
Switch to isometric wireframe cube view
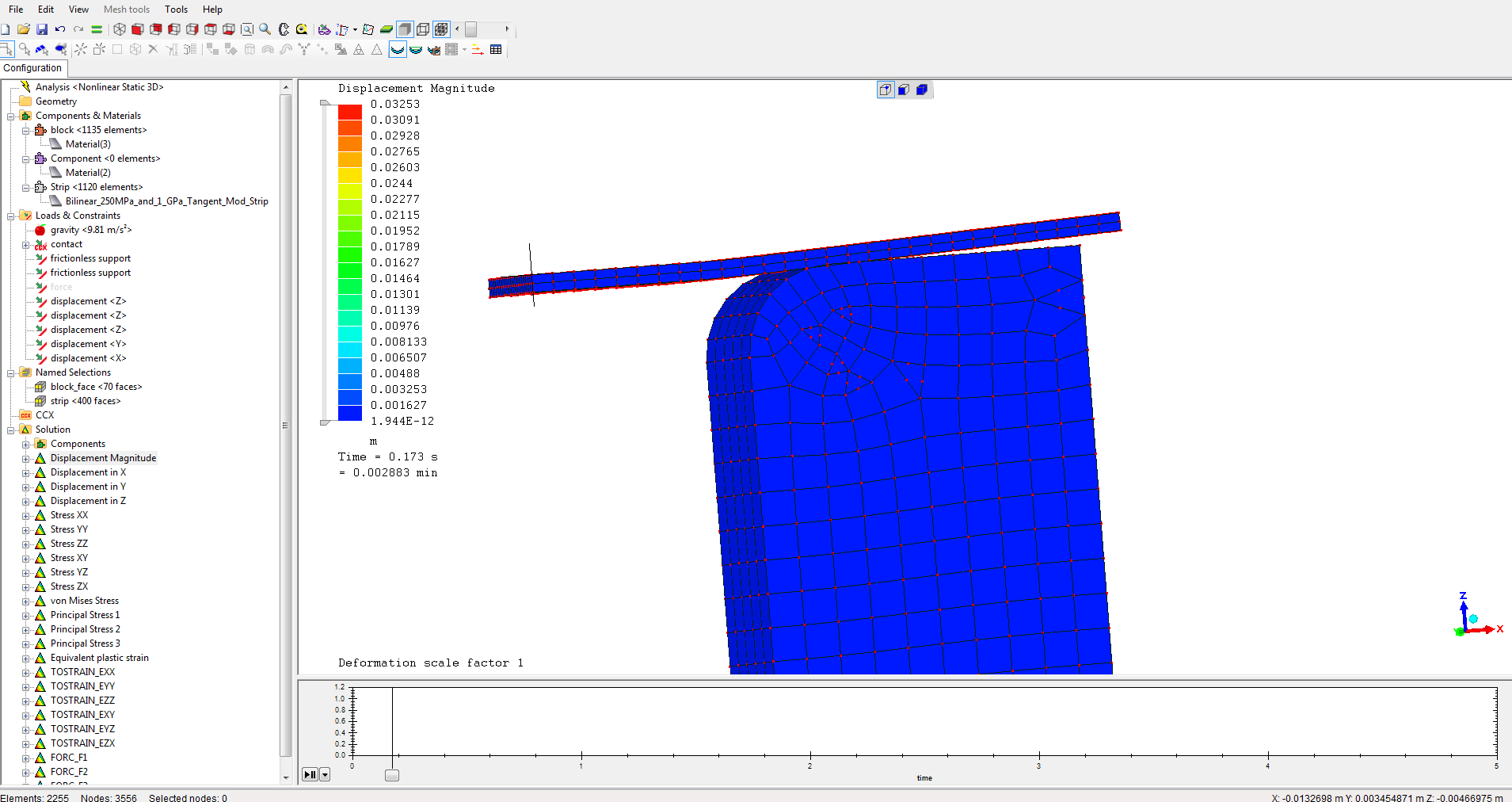coord(119,29)
